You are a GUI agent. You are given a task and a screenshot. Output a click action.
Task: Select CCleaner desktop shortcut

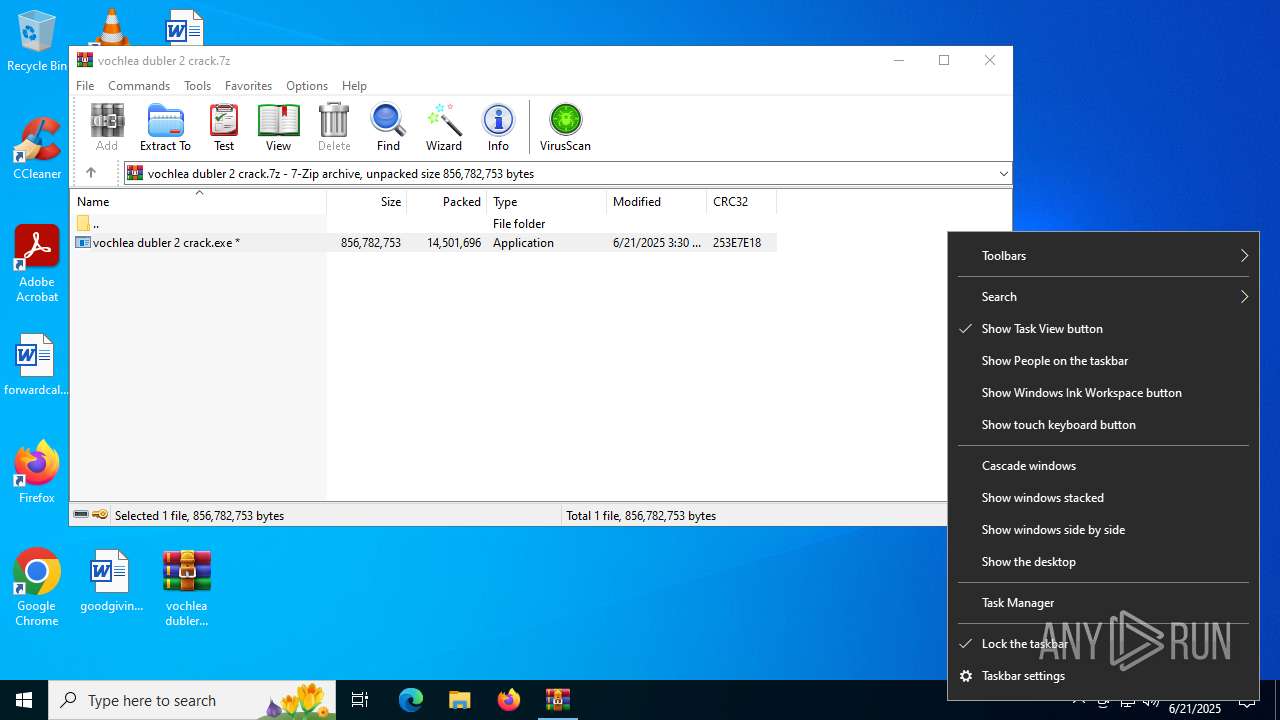coord(37,149)
